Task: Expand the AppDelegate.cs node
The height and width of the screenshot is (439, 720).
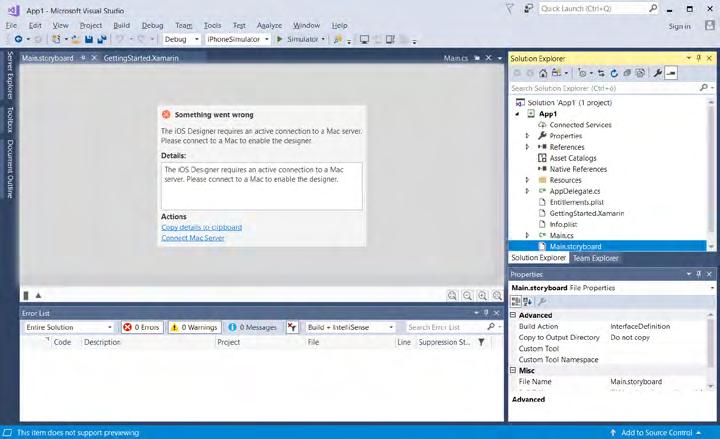Action: (527, 191)
